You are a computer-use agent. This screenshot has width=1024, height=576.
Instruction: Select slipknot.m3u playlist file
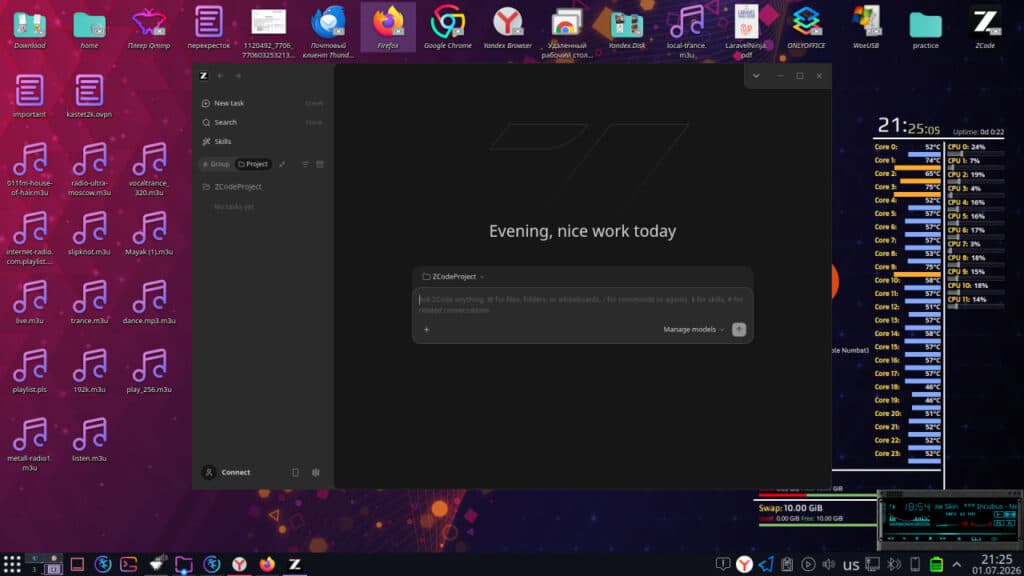tap(89, 233)
